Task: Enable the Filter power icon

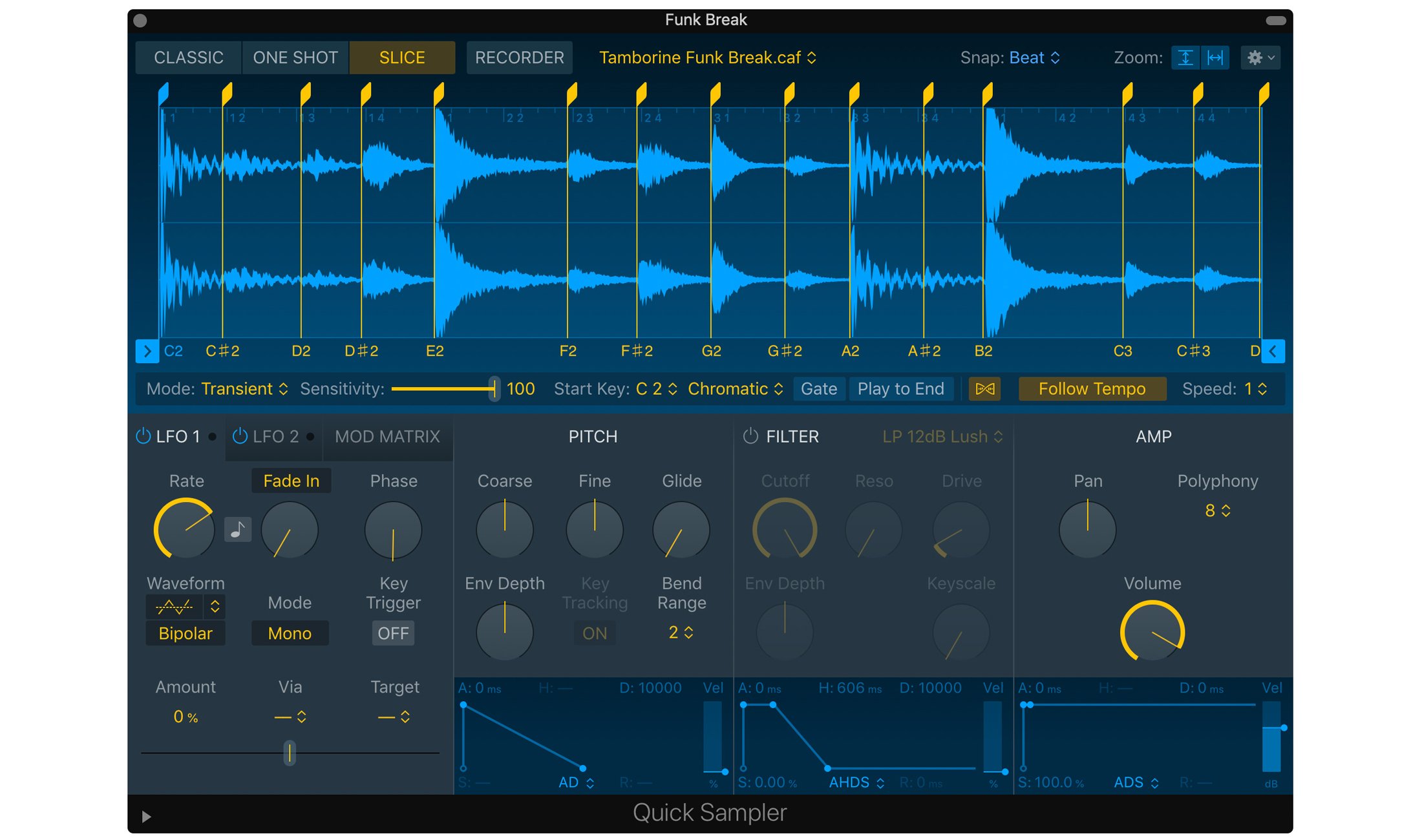Action: tap(750, 436)
